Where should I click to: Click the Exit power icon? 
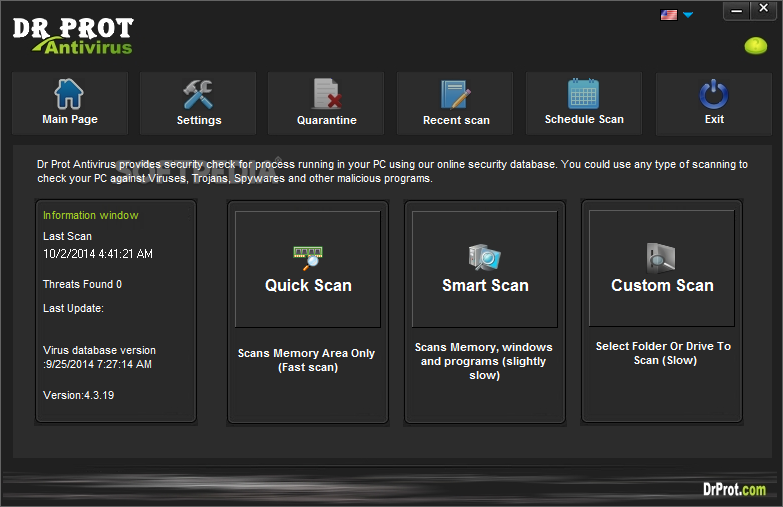tap(714, 94)
